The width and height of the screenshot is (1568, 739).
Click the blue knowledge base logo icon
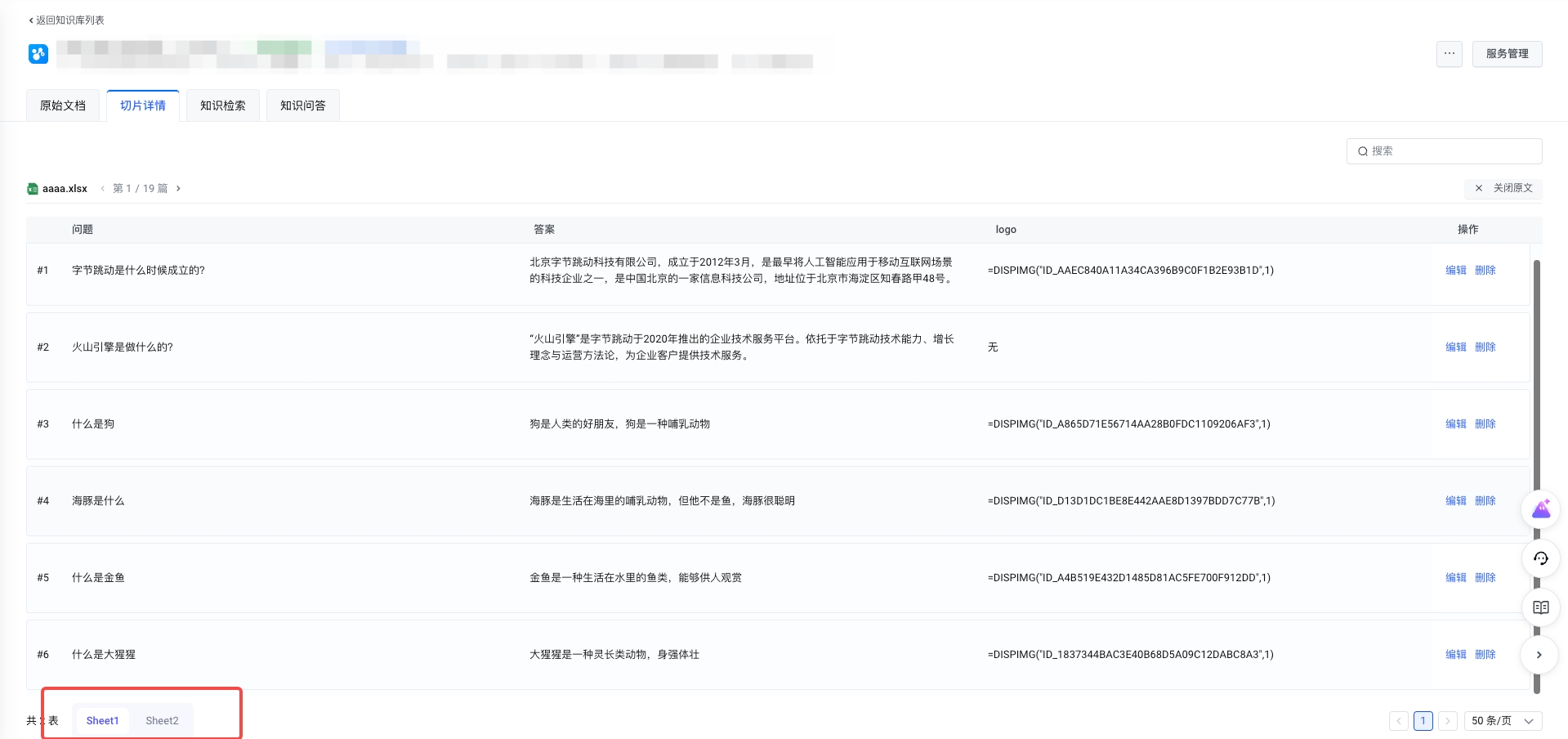click(x=38, y=54)
